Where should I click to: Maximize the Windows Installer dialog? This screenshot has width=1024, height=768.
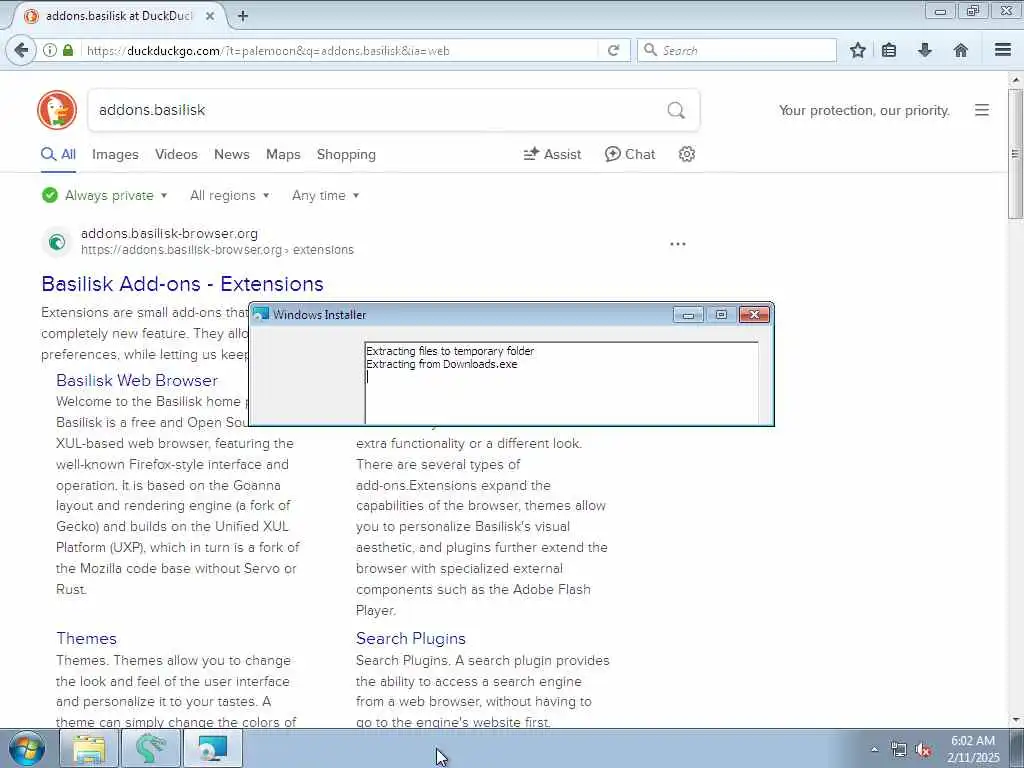pos(721,315)
